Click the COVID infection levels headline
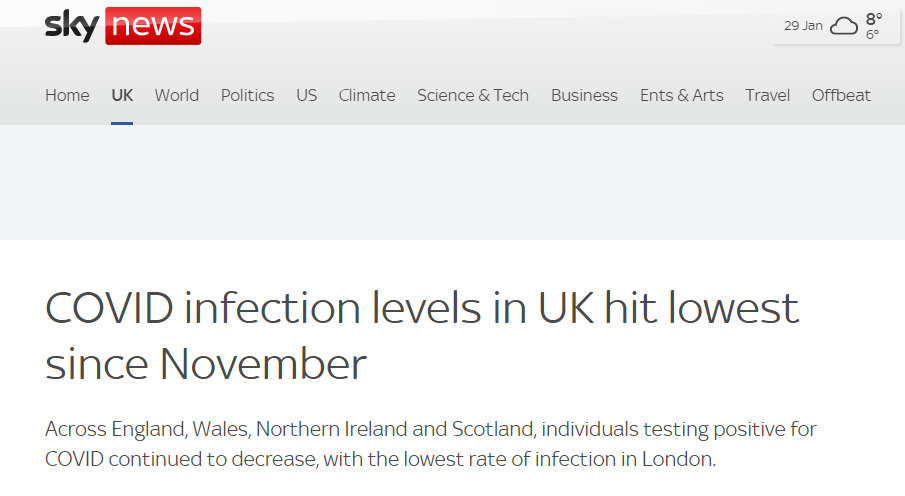 pyautogui.click(x=421, y=335)
